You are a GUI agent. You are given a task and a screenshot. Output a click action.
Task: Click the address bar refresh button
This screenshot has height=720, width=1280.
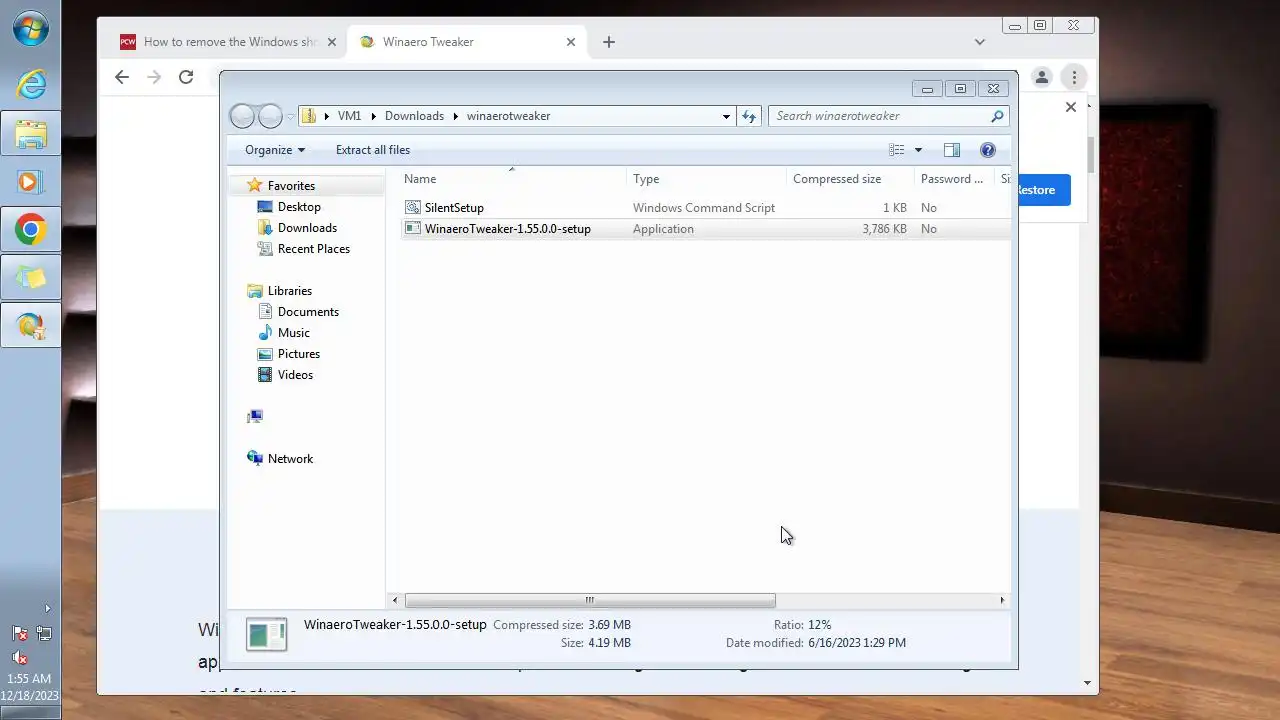pos(749,116)
